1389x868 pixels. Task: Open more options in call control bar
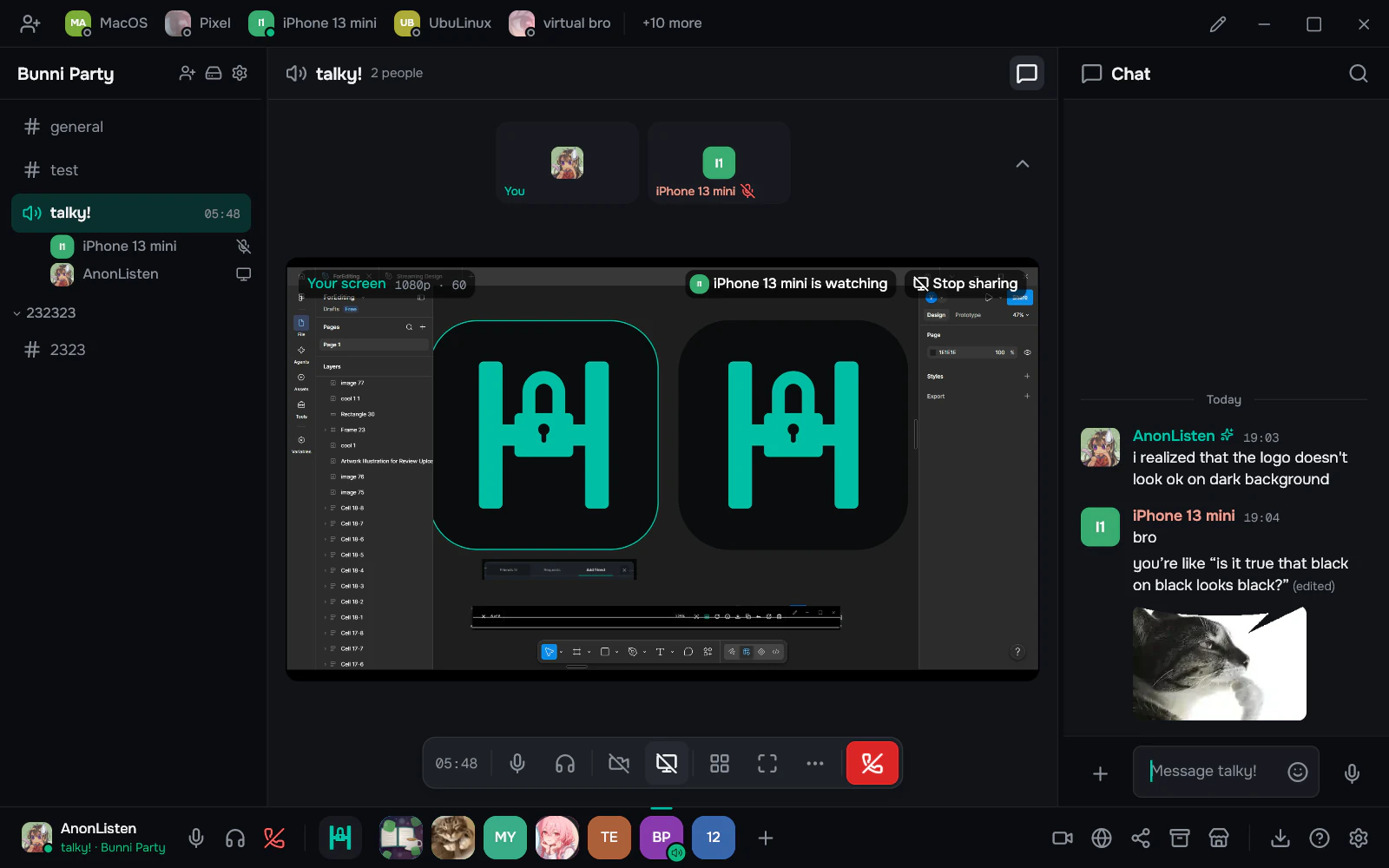point(815,764)
